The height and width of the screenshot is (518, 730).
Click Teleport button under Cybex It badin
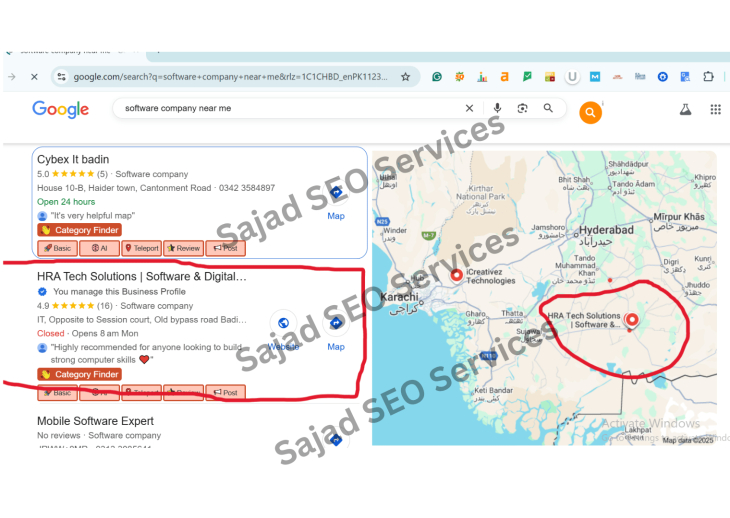pyautogui.click(x=142, y=248)
